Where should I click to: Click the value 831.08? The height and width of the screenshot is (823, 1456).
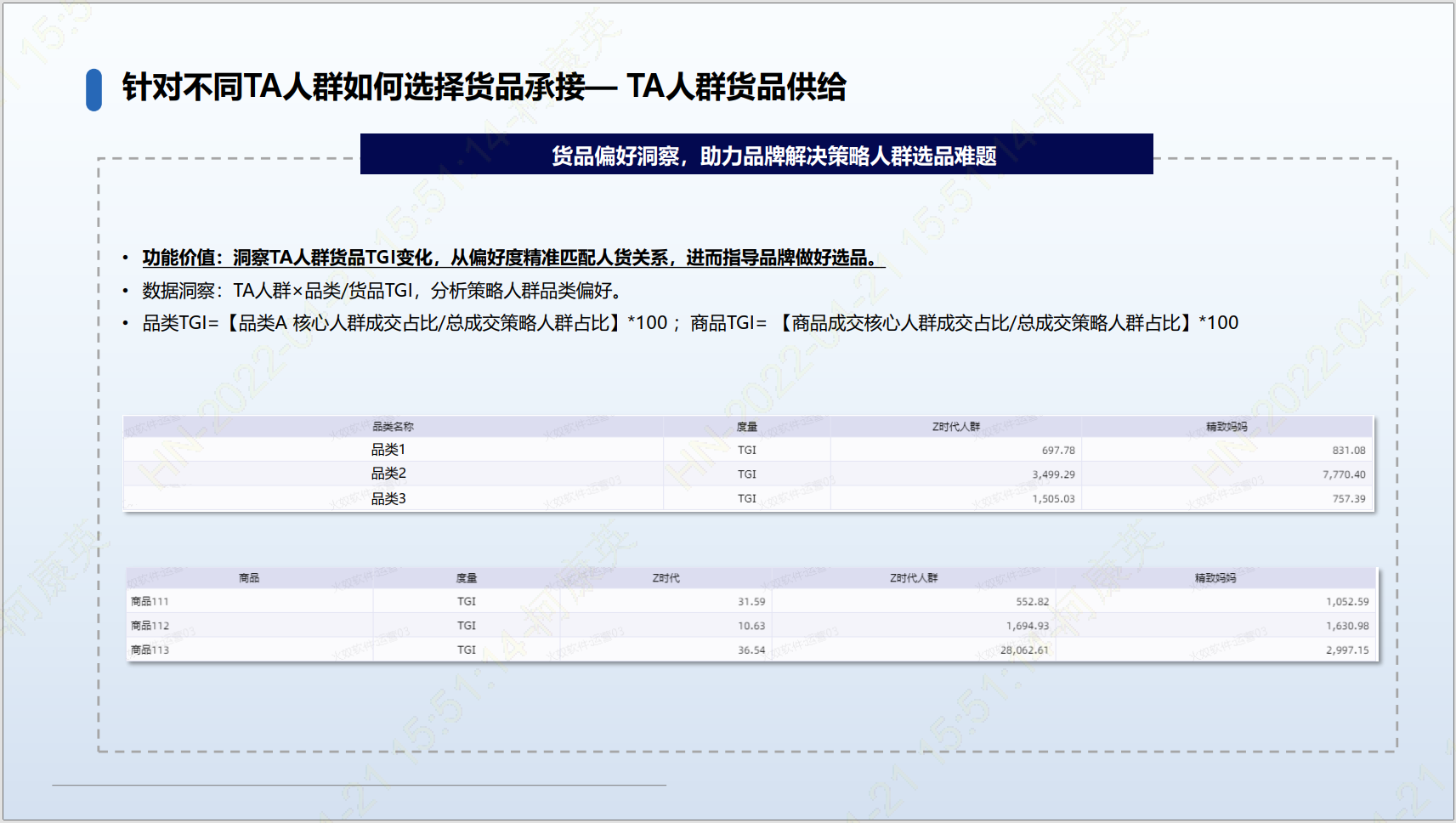point(1349,451)
